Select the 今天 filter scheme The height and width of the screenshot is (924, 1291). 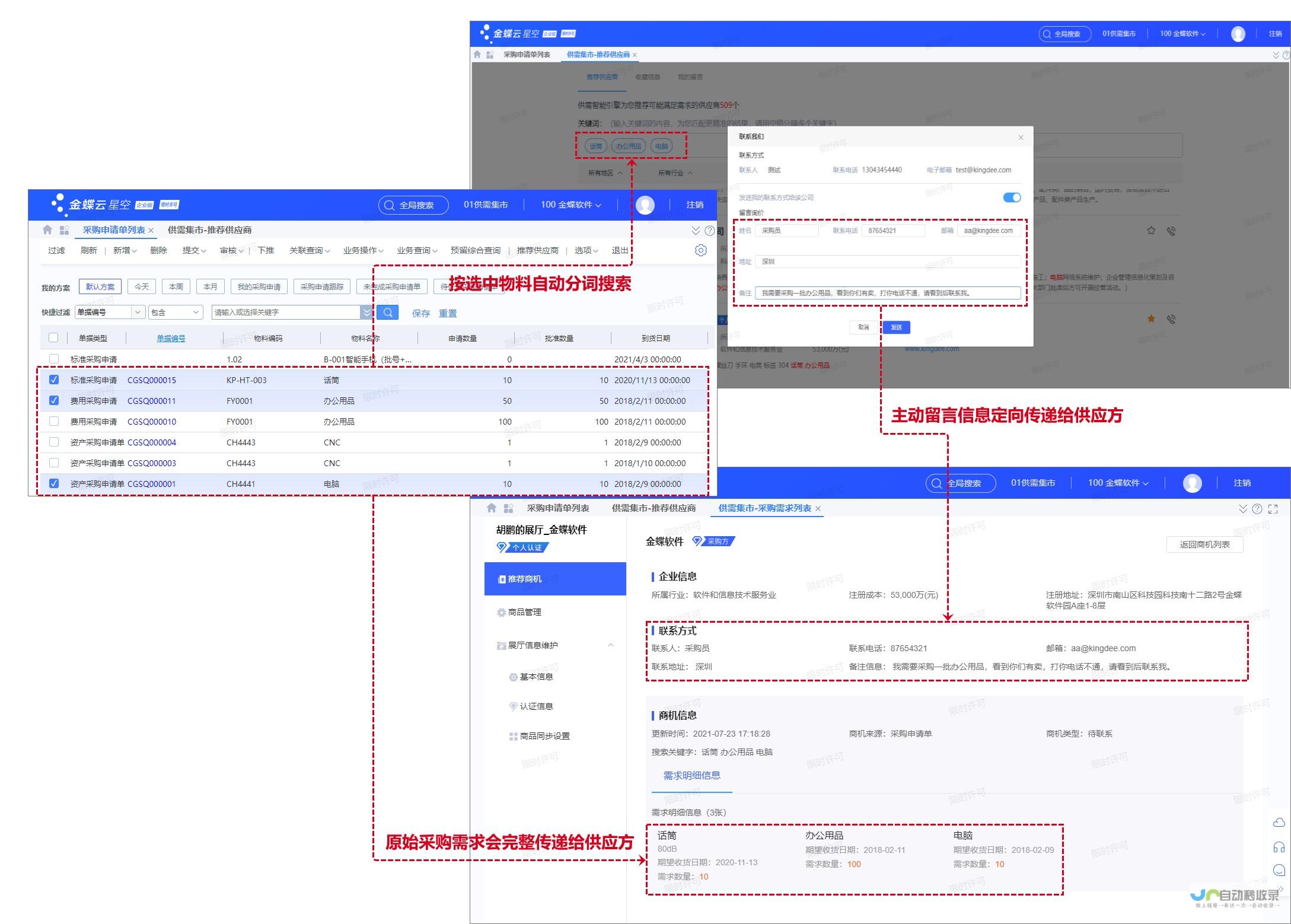coord(142,286)
